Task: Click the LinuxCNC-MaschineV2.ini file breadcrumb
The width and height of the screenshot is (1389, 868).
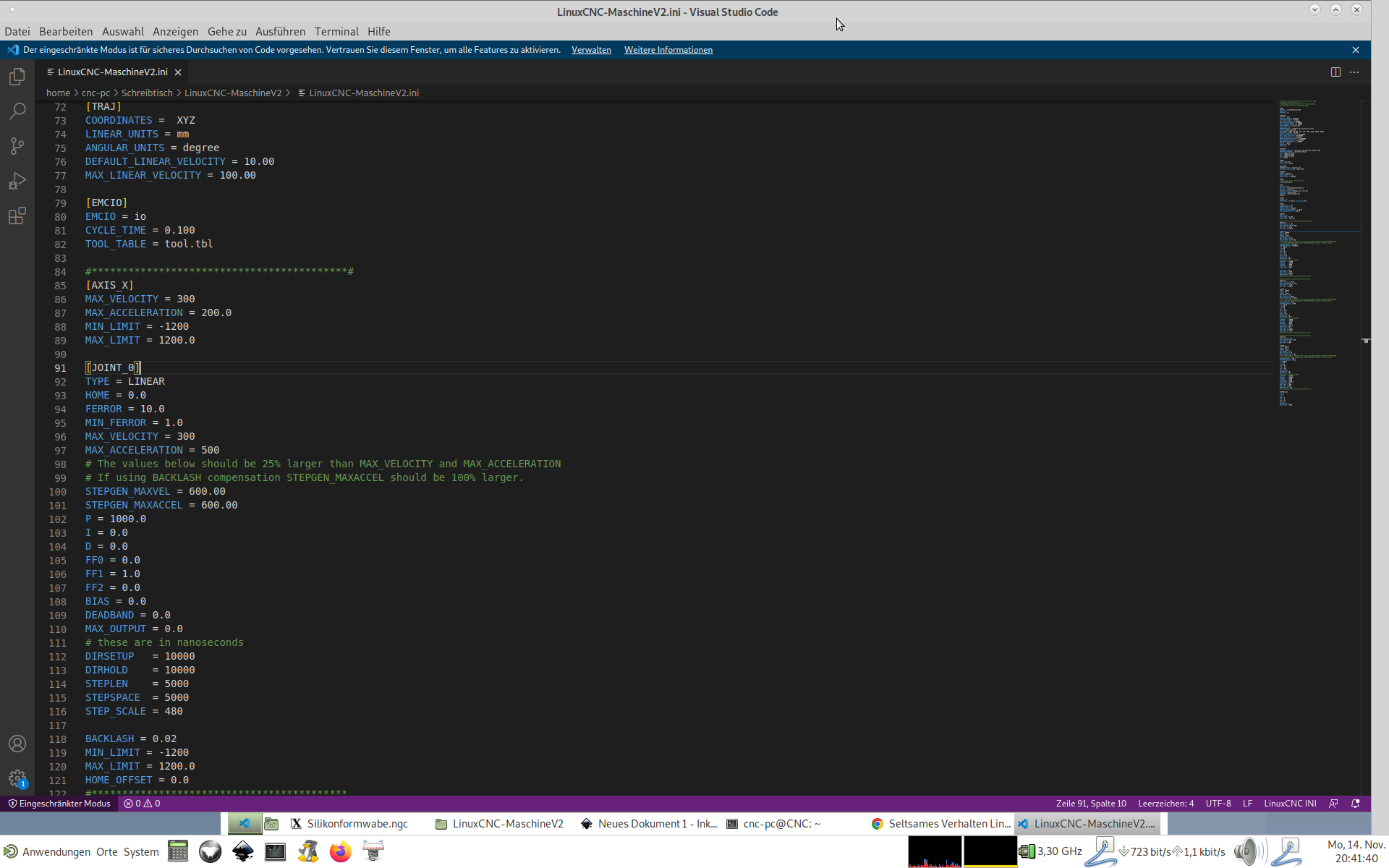Action: pyautogui.click(x=359, y=93)
